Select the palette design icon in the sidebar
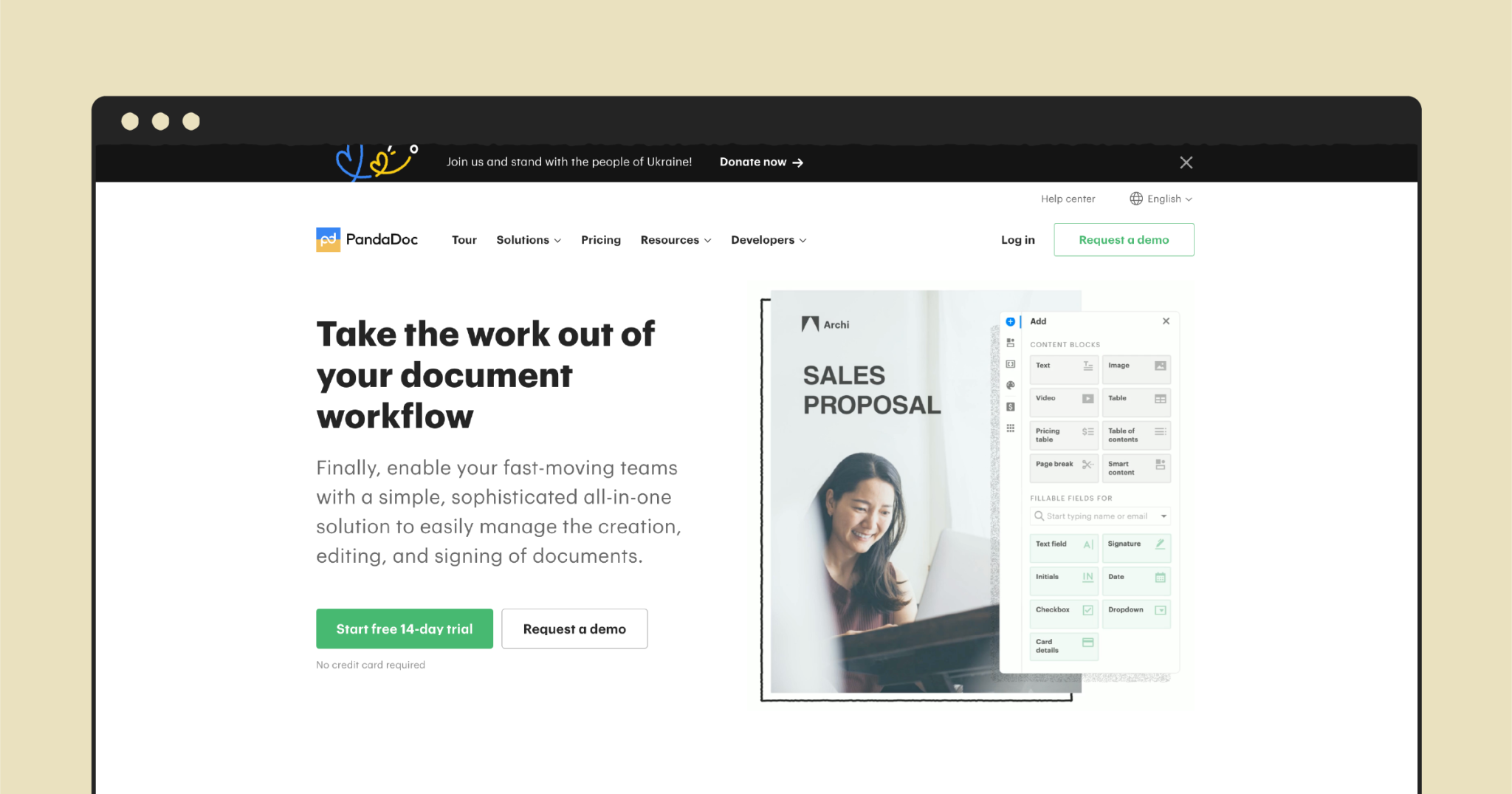1512x794 pixels. point(1010,386)
